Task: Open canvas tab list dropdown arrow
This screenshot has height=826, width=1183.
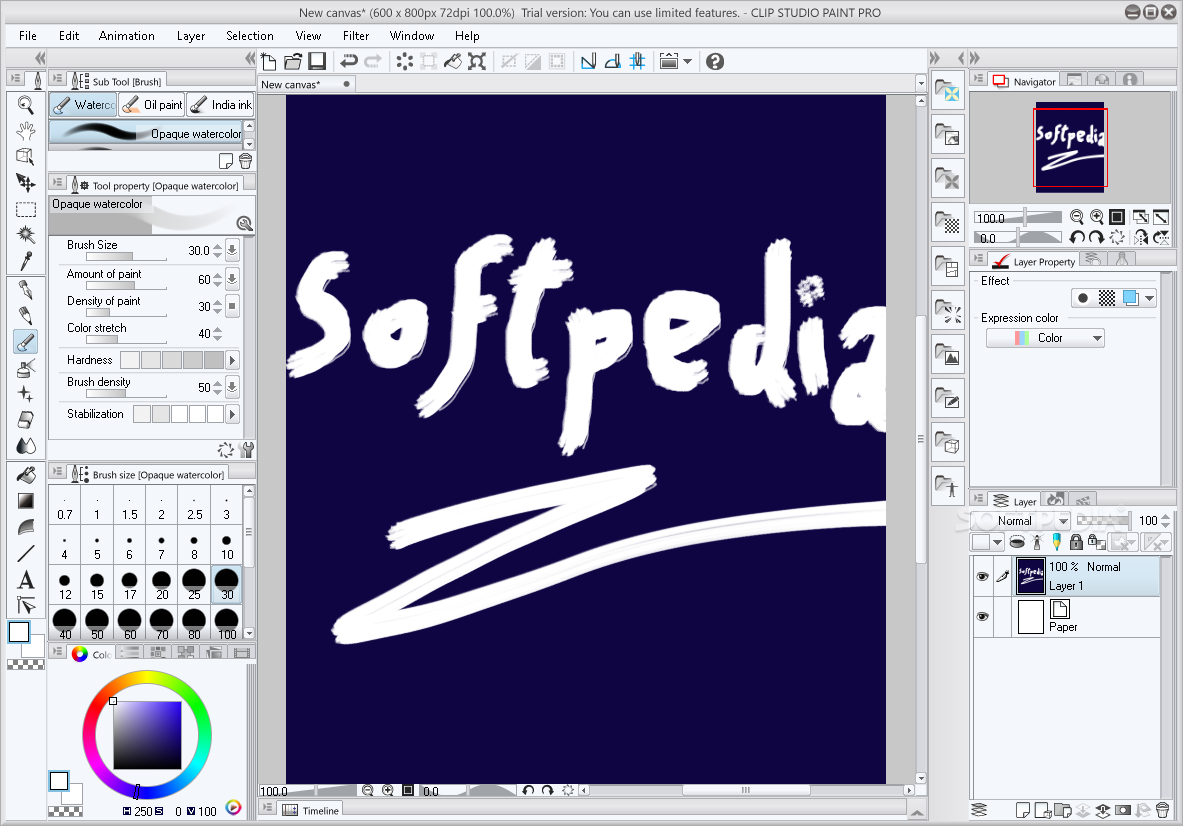Action: [x=920, y=84]
